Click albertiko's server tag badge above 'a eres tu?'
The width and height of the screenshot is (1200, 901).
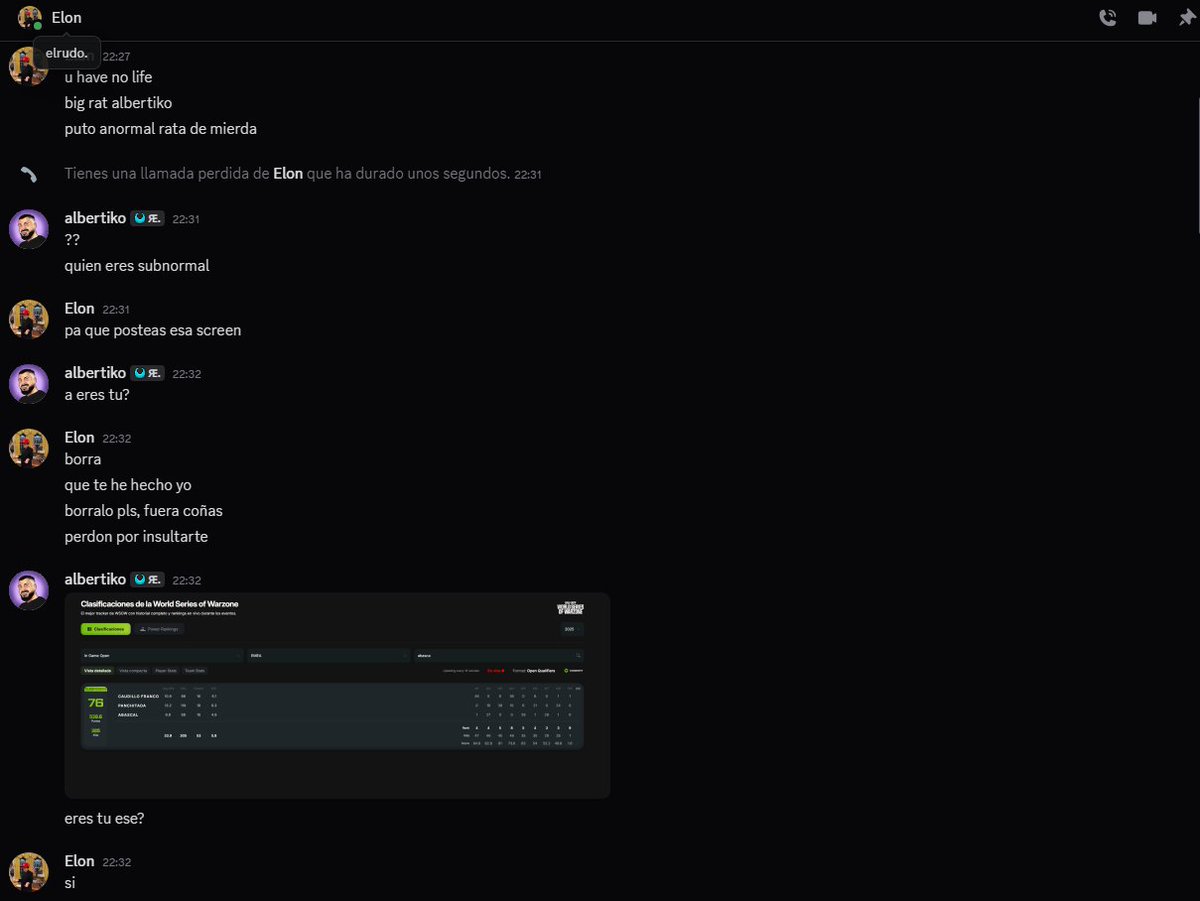click(147, 373)
